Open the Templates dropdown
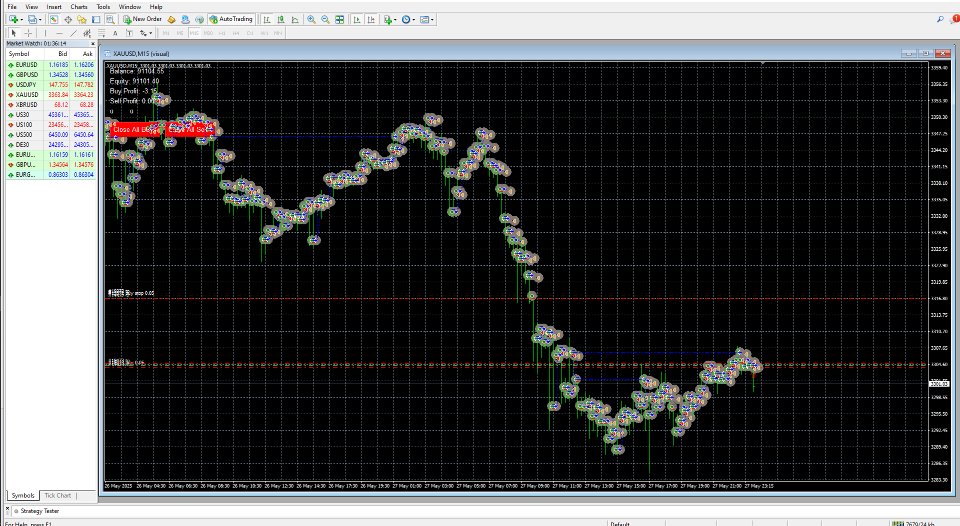960x526 pixels. pos(432,20)
